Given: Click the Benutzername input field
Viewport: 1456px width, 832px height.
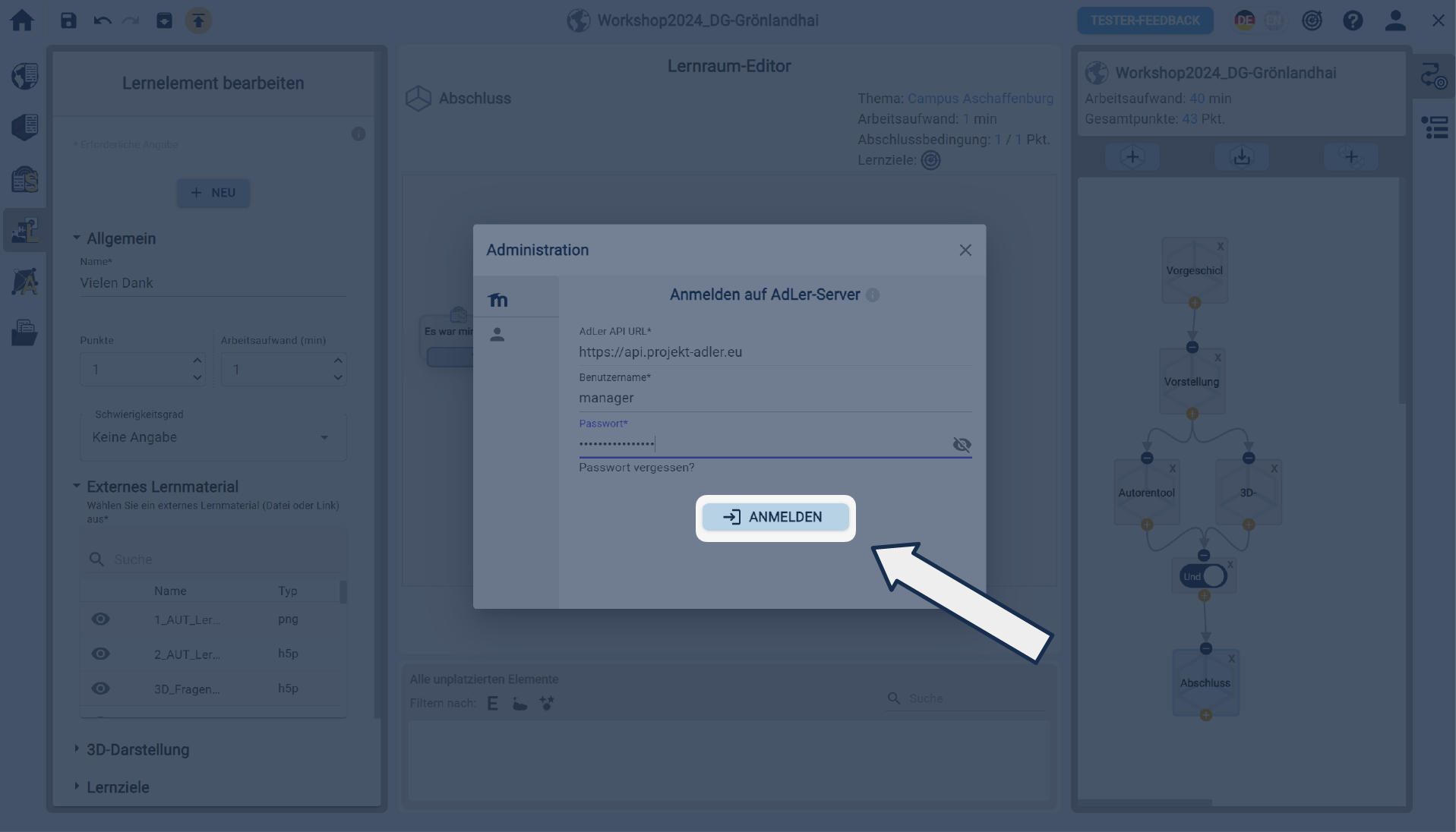Looking at the screenshot, I should 775,398.
